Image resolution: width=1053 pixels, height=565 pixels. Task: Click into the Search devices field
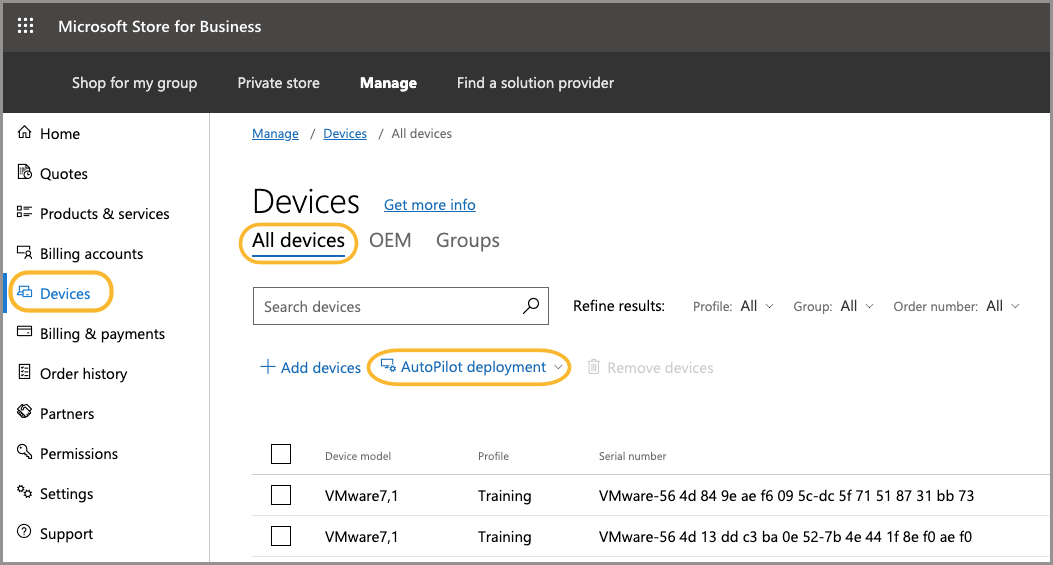point(385,307)
